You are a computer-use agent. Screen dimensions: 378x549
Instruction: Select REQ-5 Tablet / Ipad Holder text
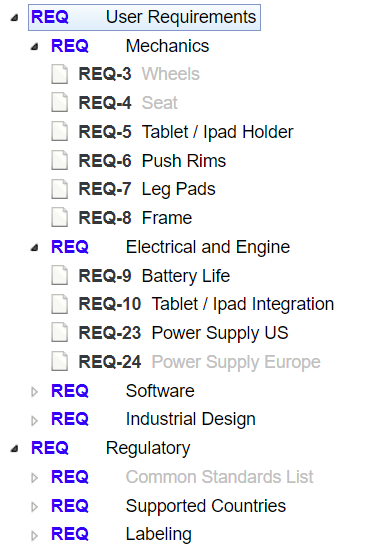(x=217, y=132)
